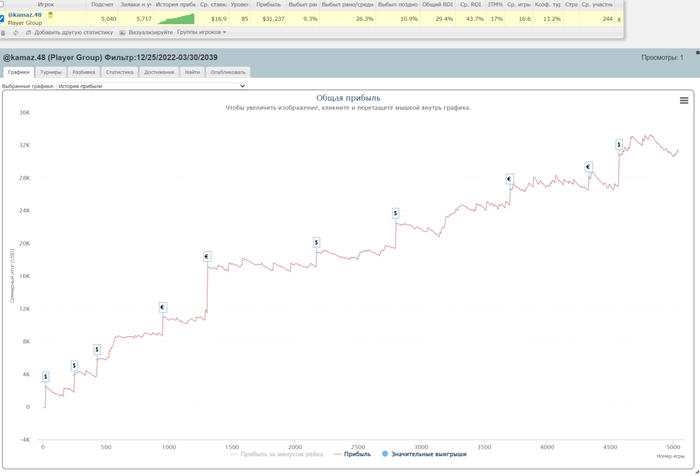Open the Опубликовать tab
The height and width of the screenshot is (476, 700).
(x=228, y=72)
